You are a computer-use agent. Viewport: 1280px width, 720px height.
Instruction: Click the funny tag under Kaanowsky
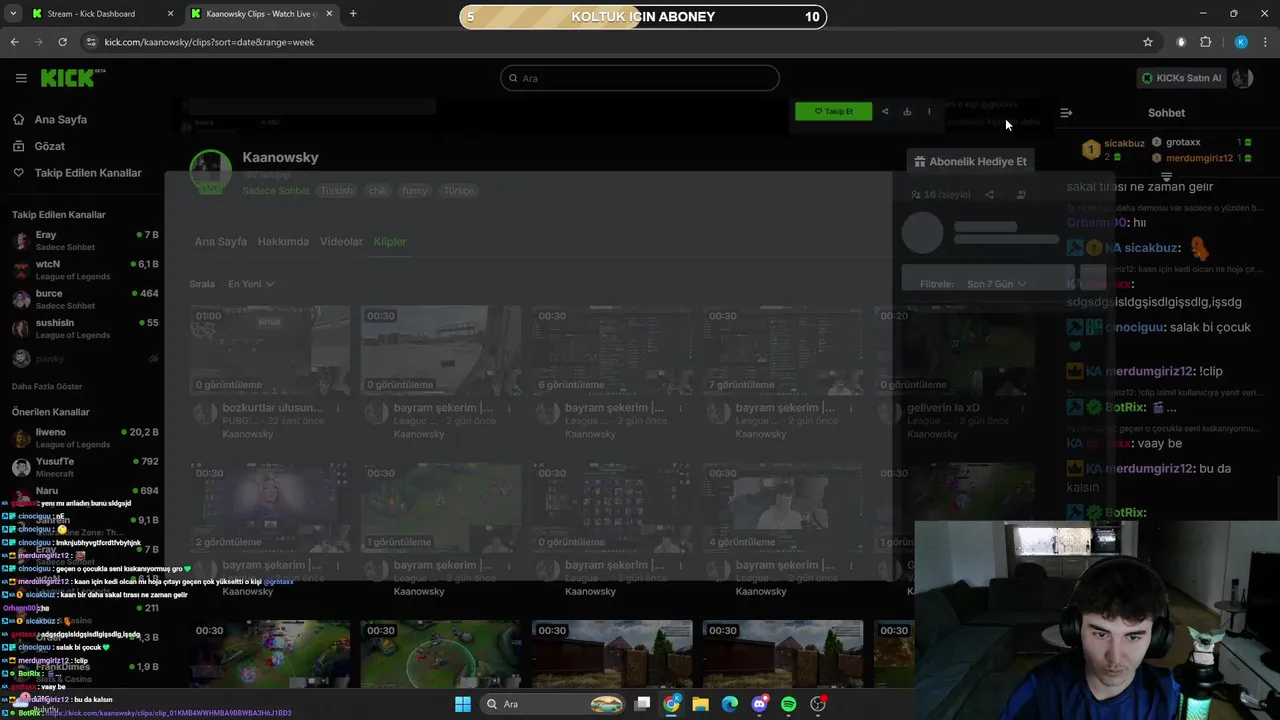(414, 191)
